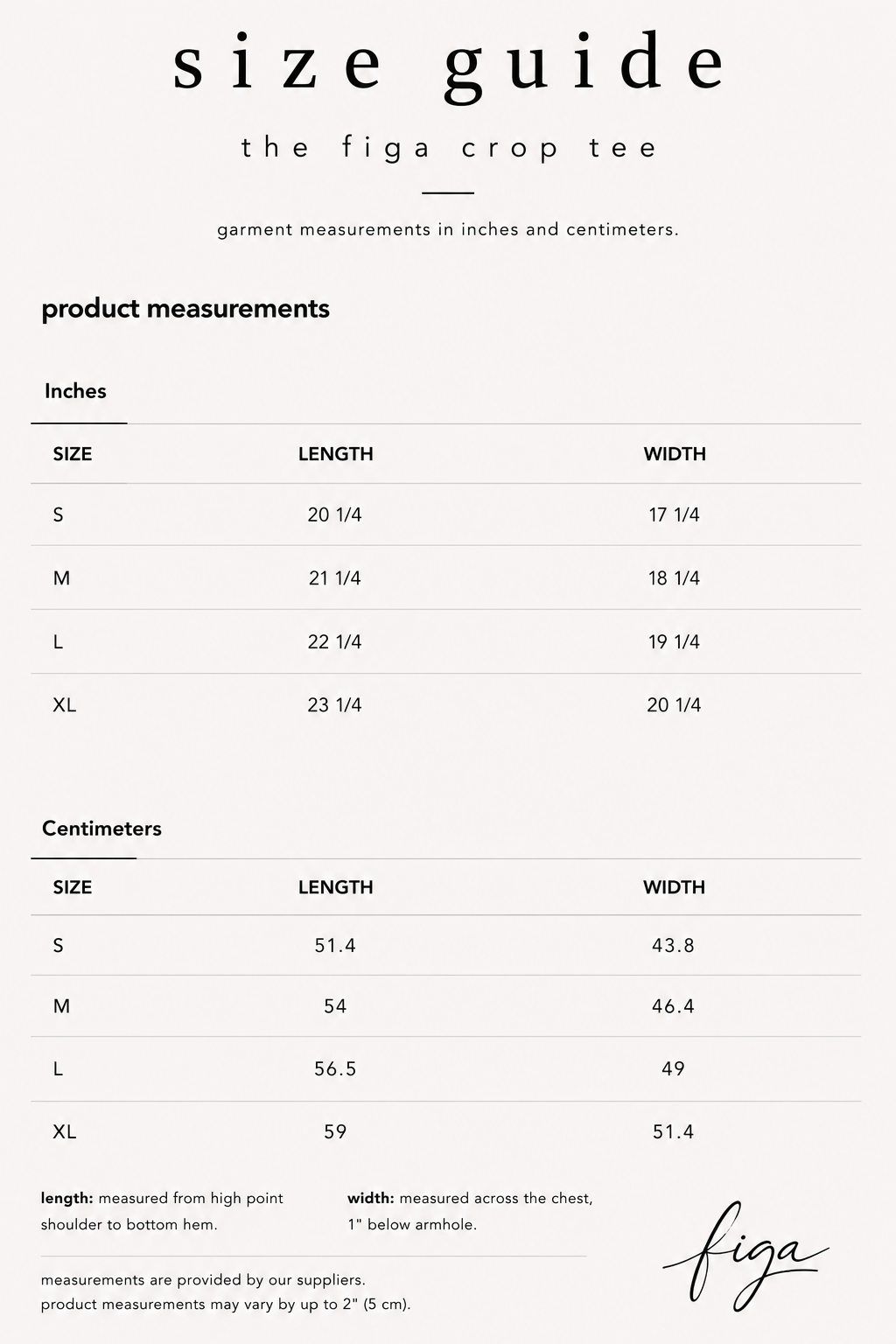
Task: Click the LENGTH header in inches table
Action: (x=336, y=454)
